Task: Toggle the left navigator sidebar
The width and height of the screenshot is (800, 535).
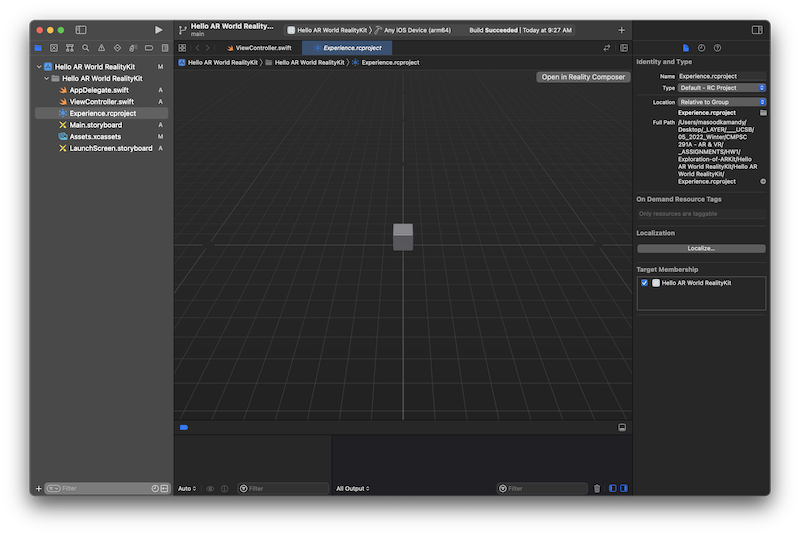Action: point(81,30)
